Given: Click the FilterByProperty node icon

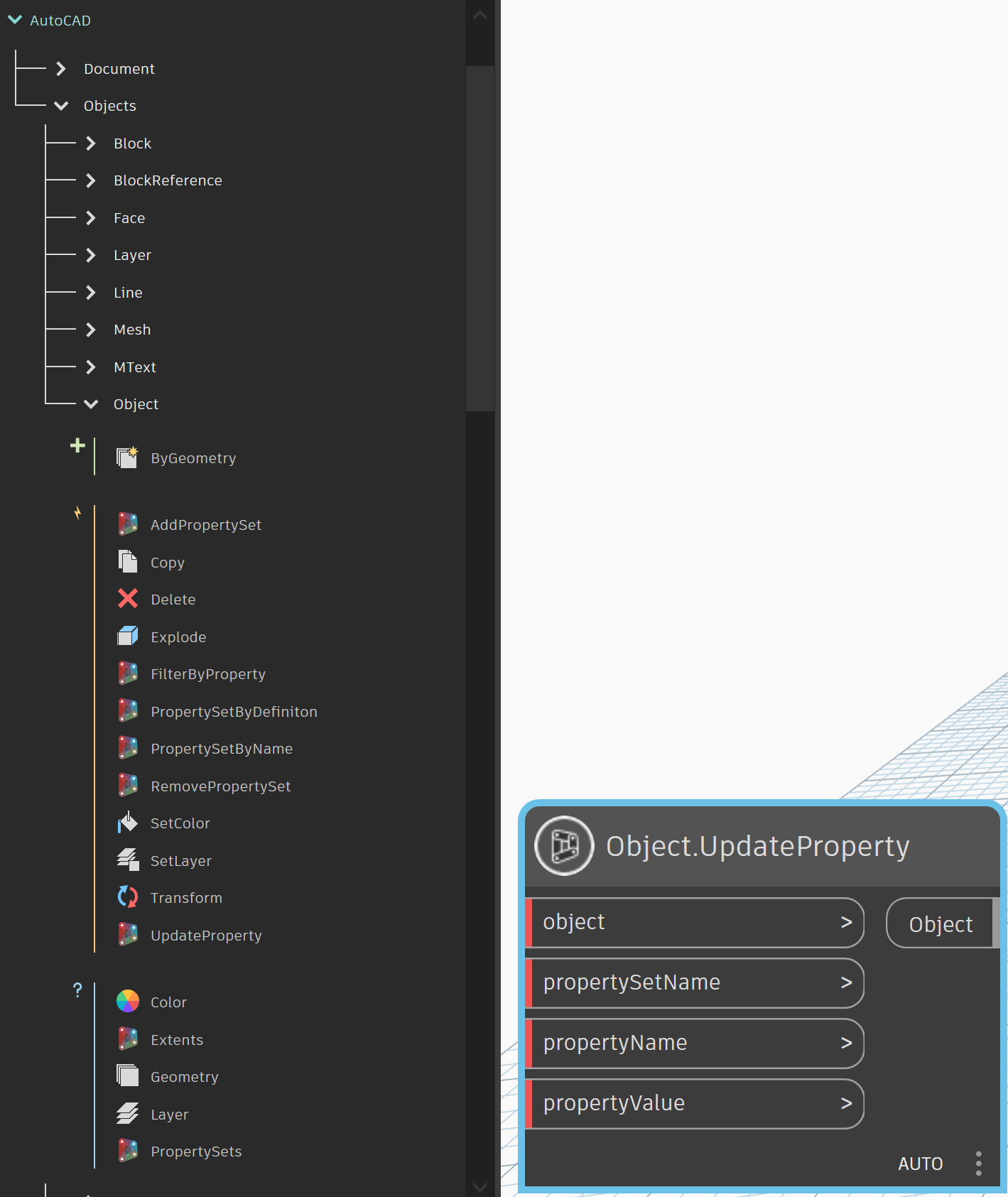Looking at the screenshot, I should click(x=128, y=673).
